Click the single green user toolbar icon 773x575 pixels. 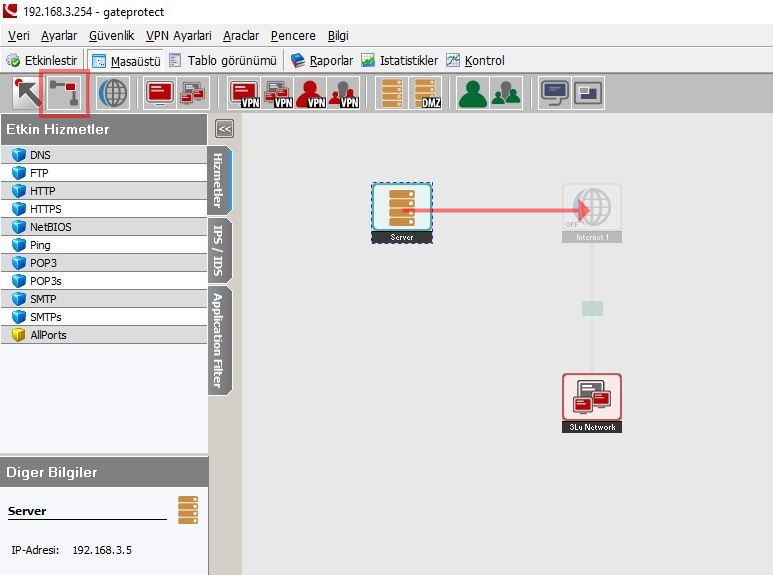(x=472, y=93)
